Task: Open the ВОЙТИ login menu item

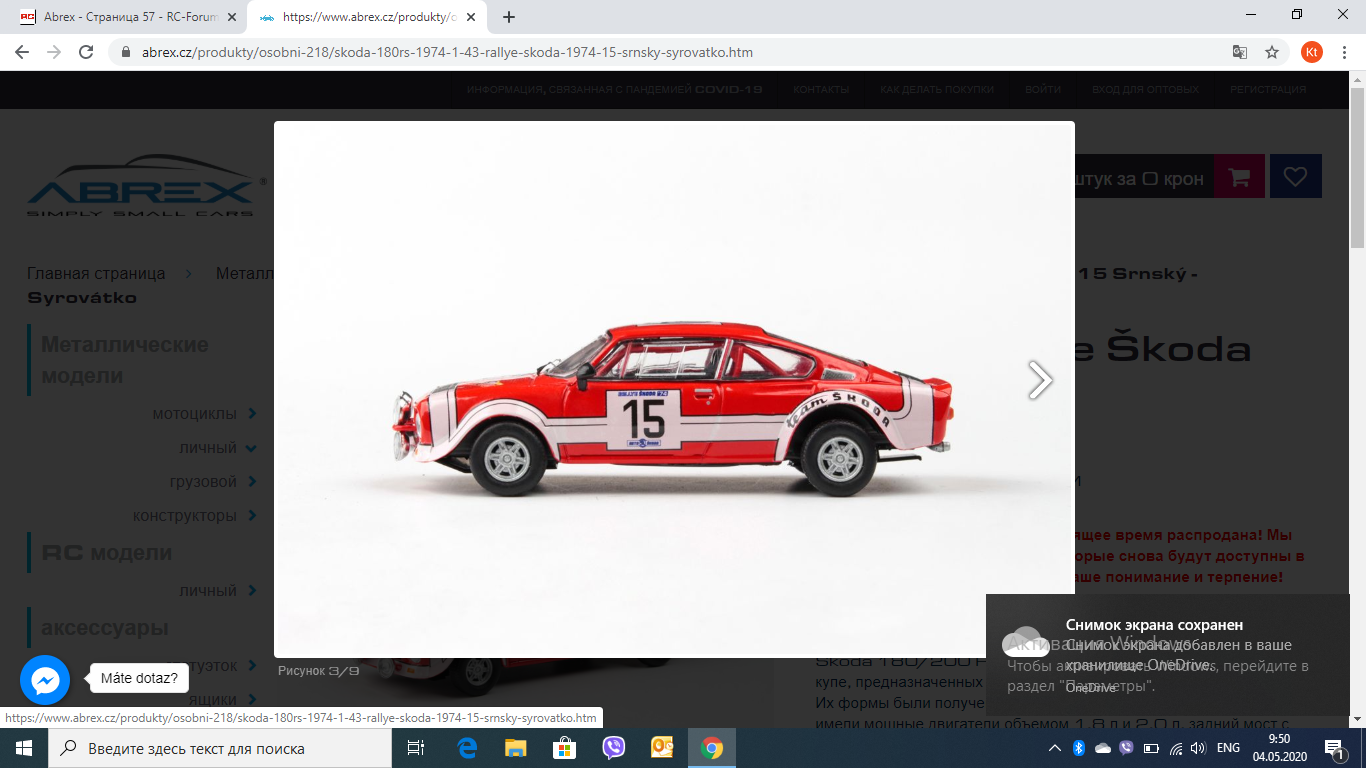Action: pyautogui.click(x=1043, y=89)
